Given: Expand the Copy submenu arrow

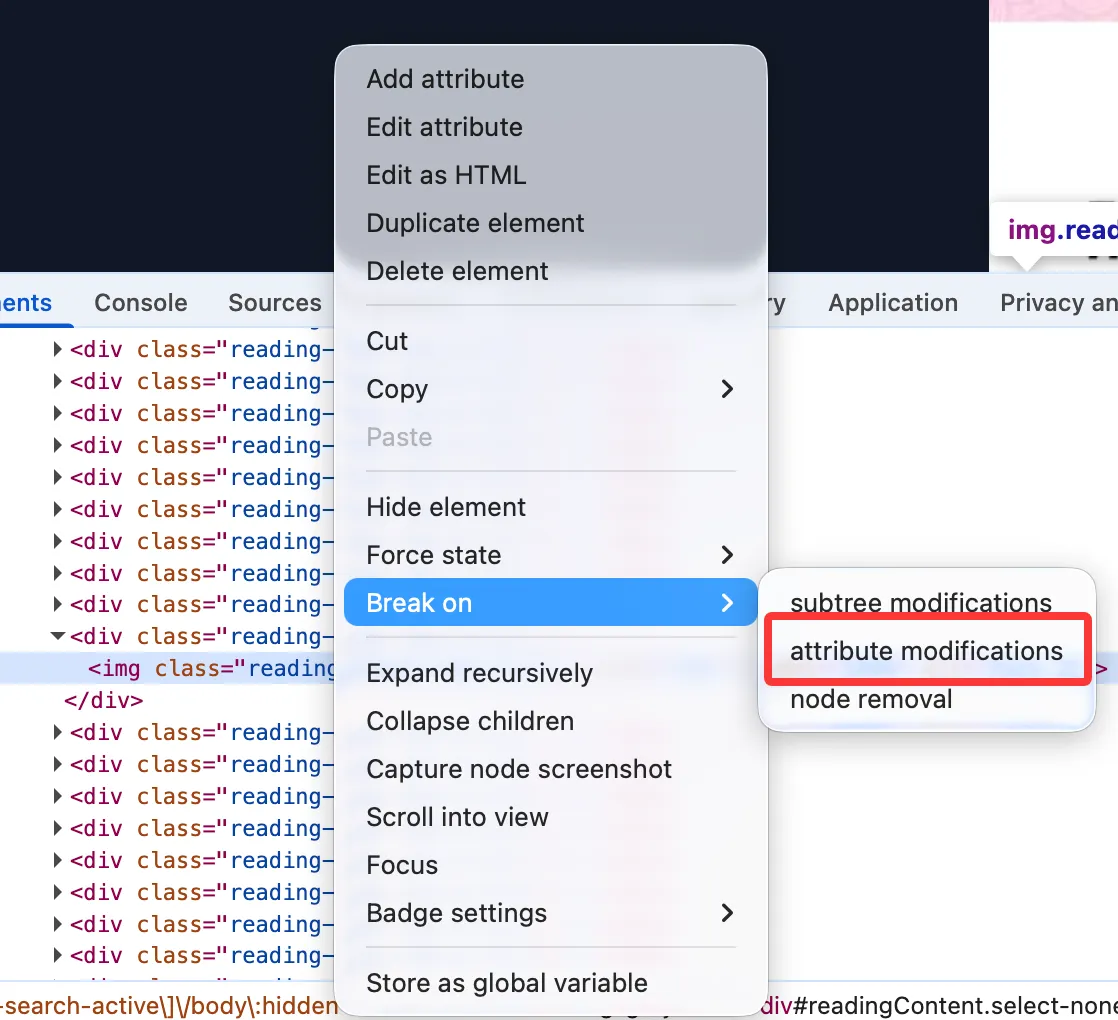Looking at the screenshot, I should point(727,389).
